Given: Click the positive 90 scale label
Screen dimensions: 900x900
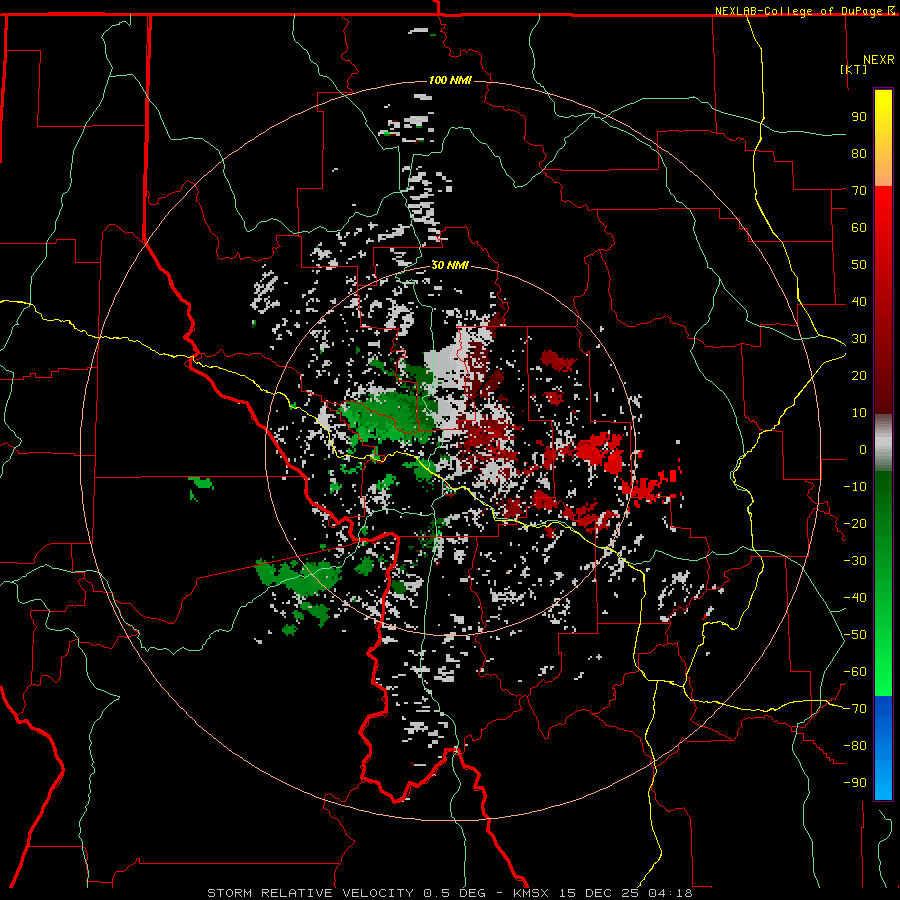Looking at the screenshot, I should [x=859, y=117].
